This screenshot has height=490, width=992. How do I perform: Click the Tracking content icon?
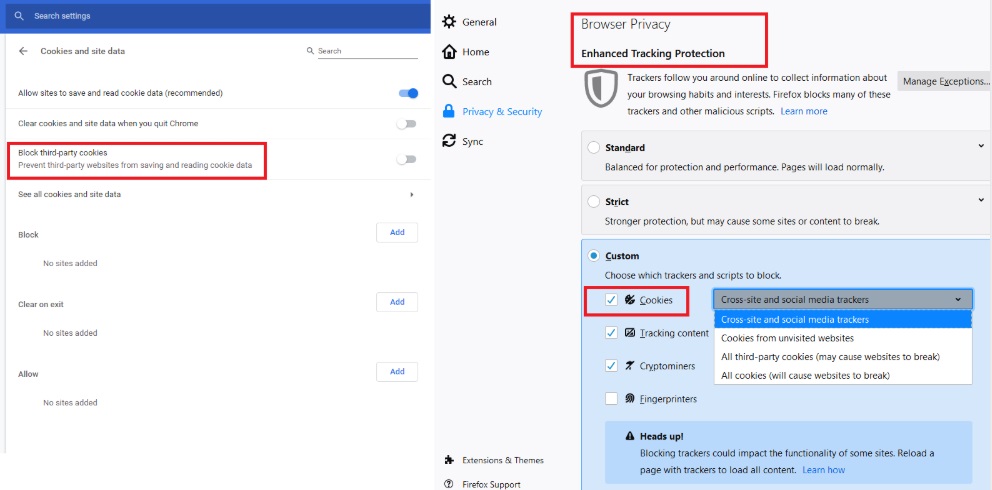coord(630,333)
